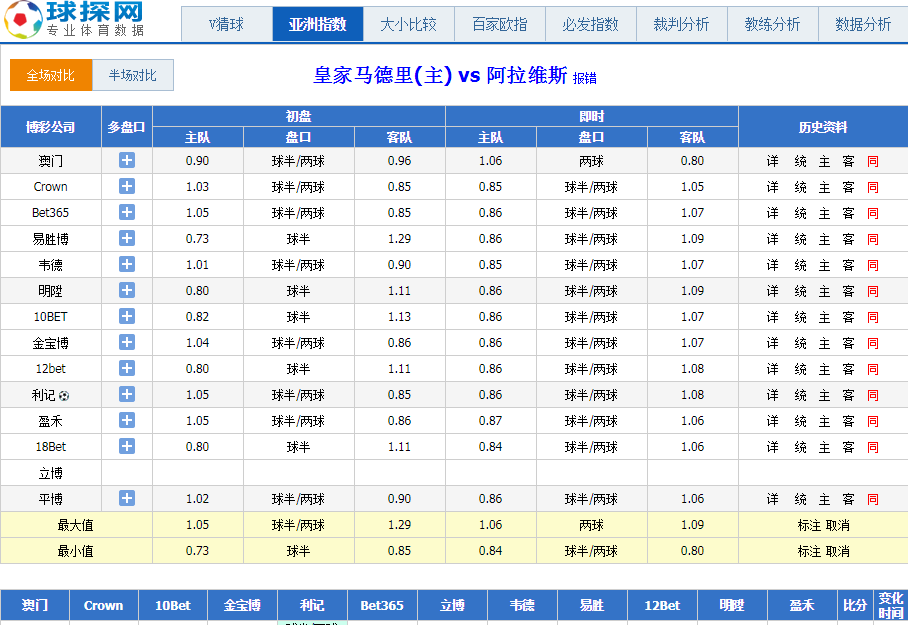The width and height of the screenshot is (908, 625).
Task: Expand multi-handicap plus icon for 金宝博
Action: [x=127, y=342]
